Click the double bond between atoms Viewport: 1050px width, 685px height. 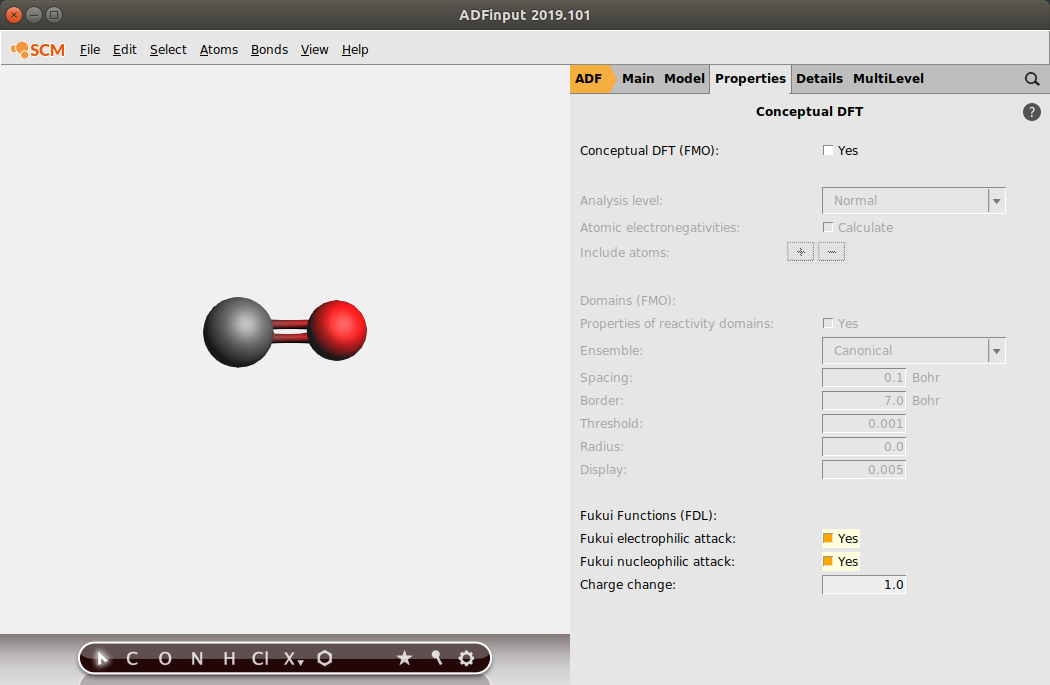pos(290,331)
